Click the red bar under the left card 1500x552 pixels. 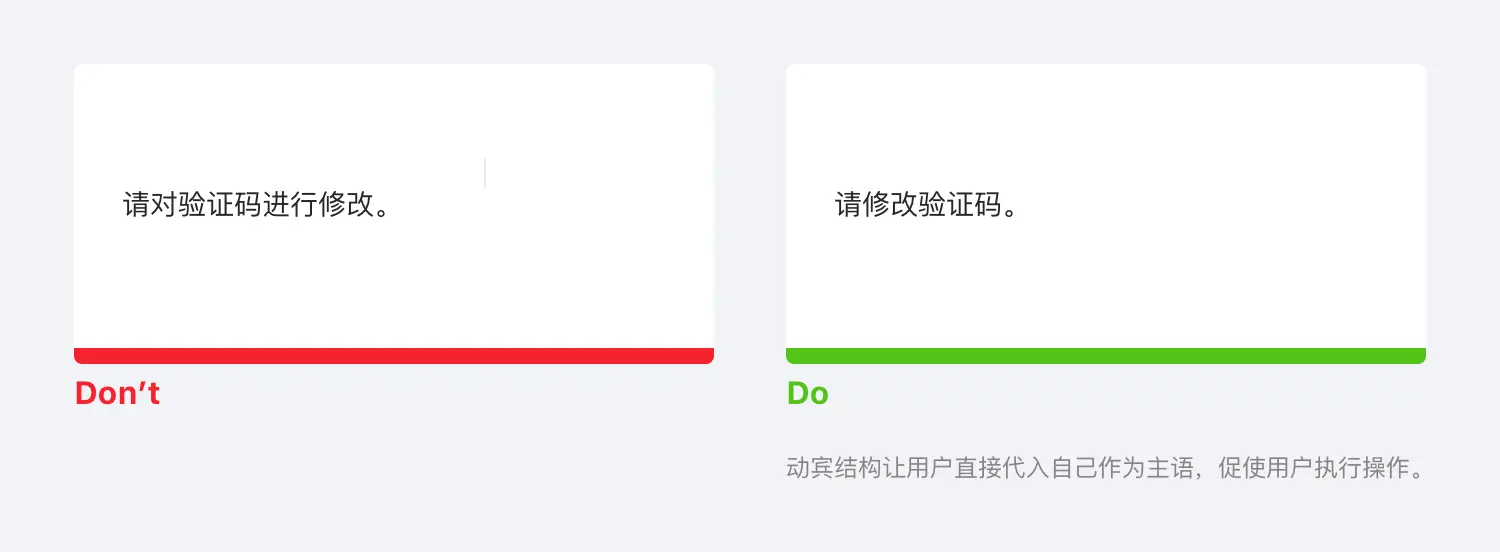coord(394,356)
